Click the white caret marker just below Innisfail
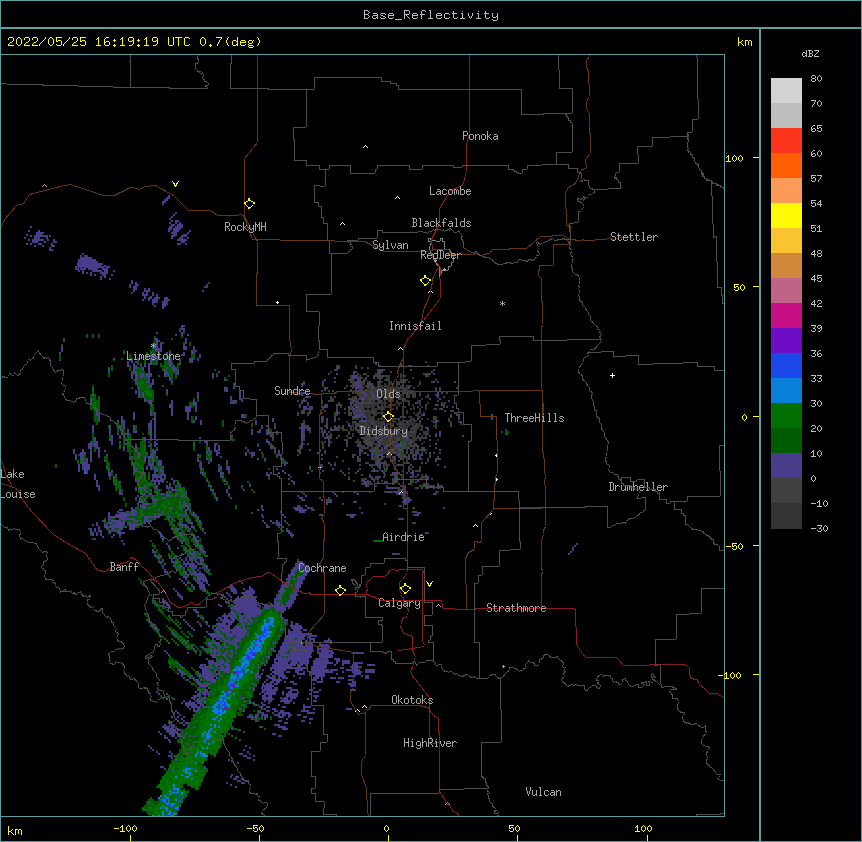 click(400, 348)
